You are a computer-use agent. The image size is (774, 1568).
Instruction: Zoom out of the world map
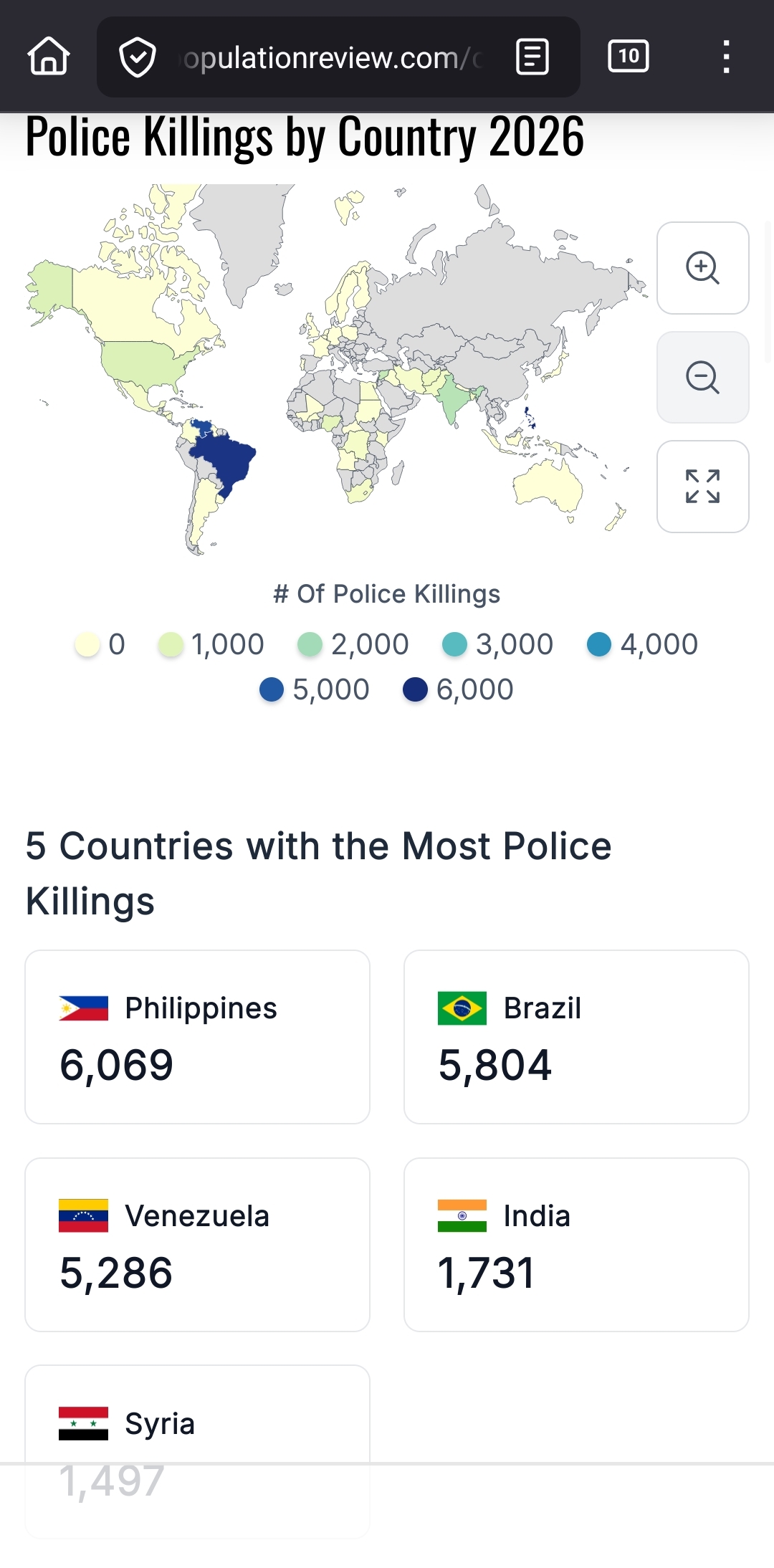point(702,378)
